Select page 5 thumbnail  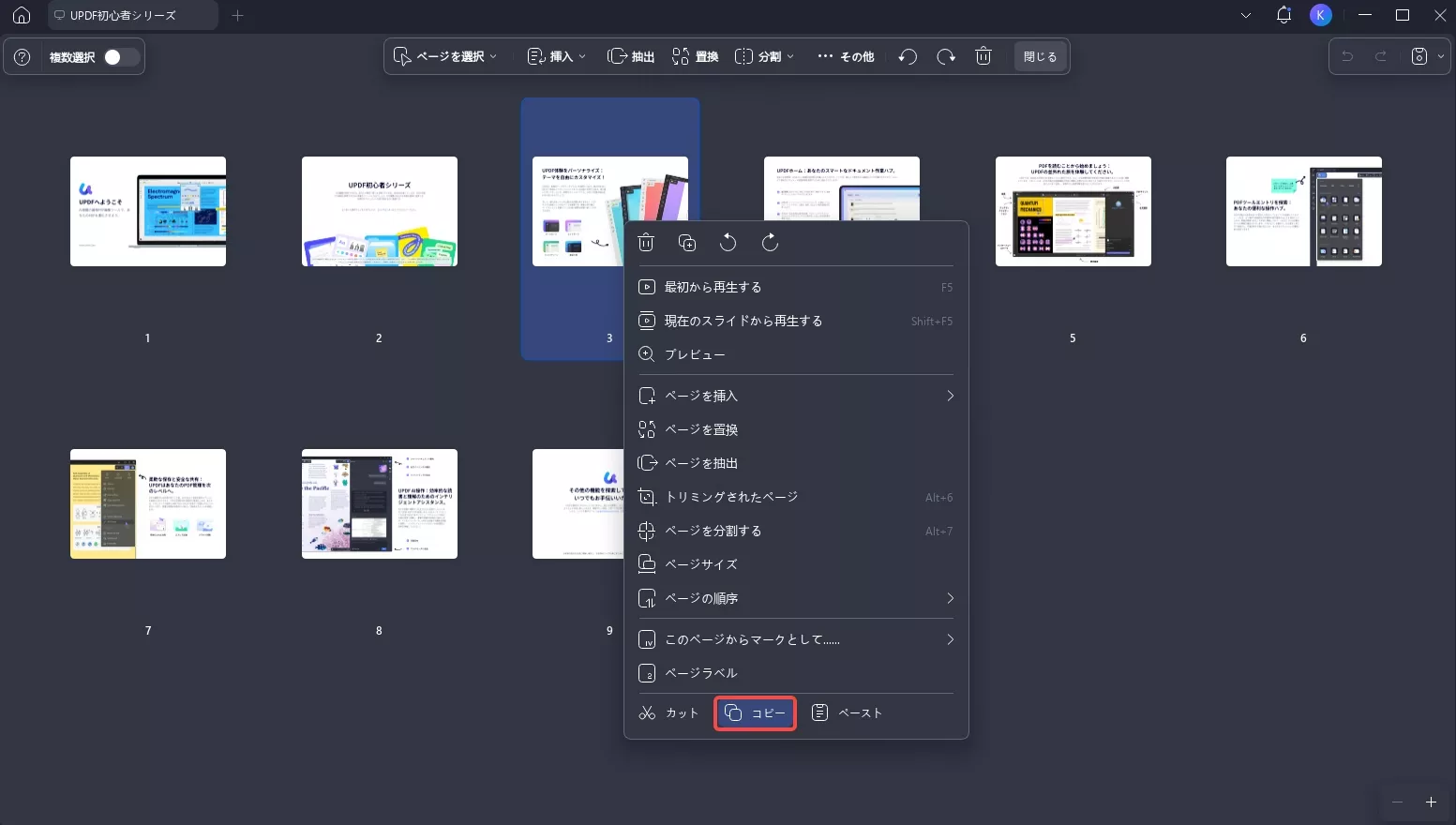[1073, 211]
